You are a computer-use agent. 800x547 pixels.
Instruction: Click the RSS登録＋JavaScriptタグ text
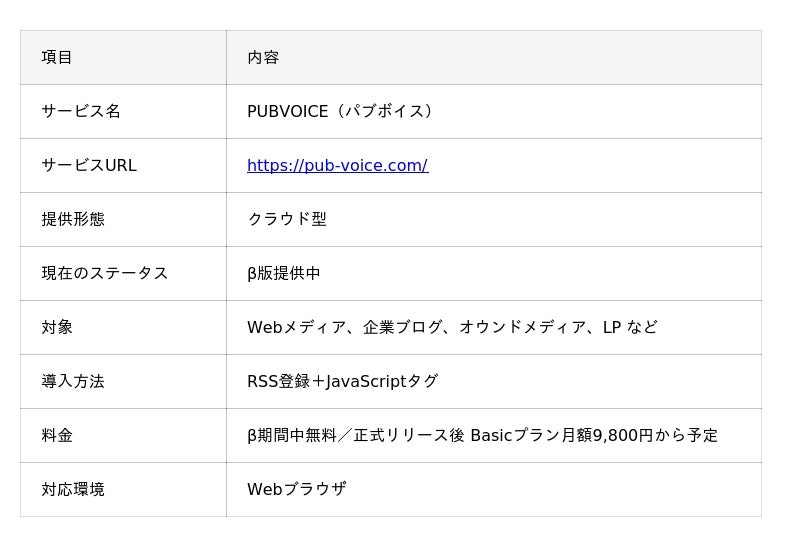(x=342, y=382)
